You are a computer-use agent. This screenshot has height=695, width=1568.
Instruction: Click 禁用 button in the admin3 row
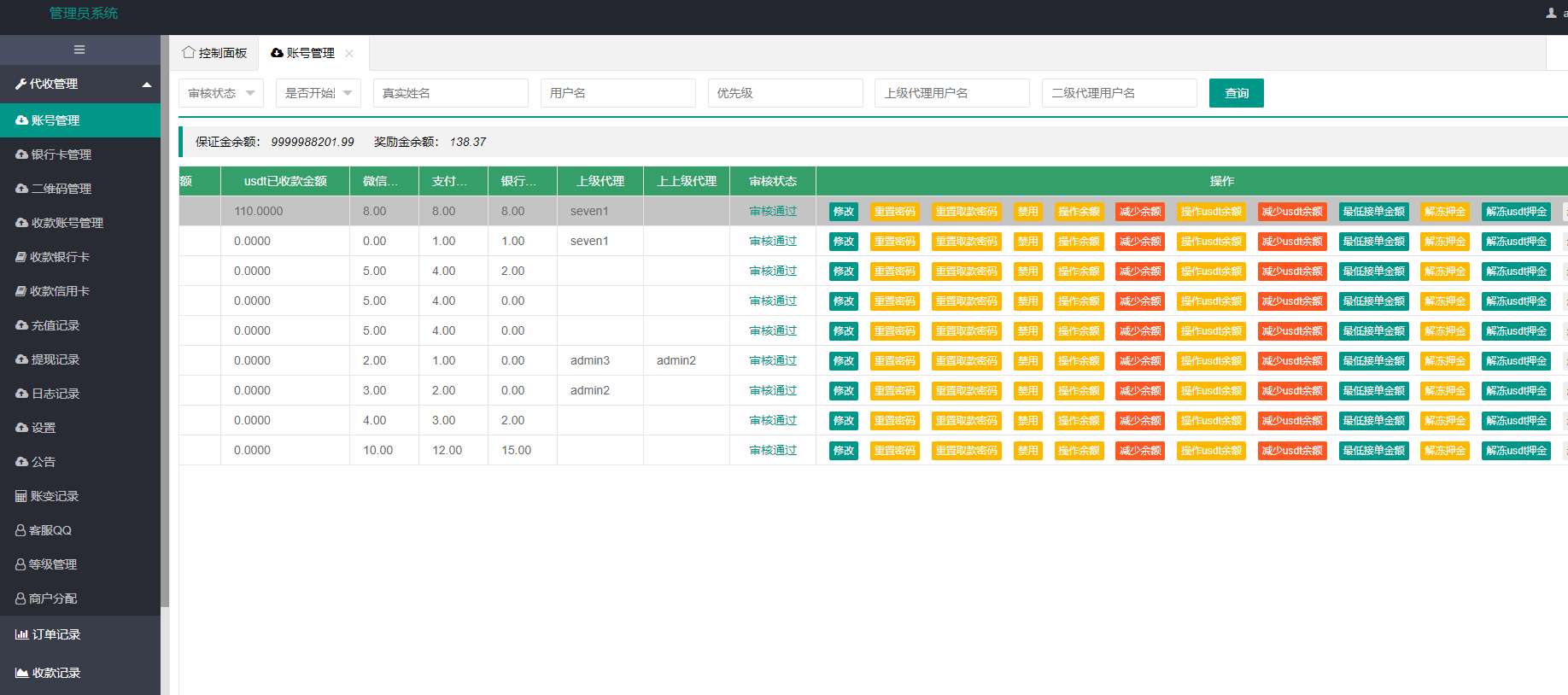pyautogui.click(x=1027, y=361)
